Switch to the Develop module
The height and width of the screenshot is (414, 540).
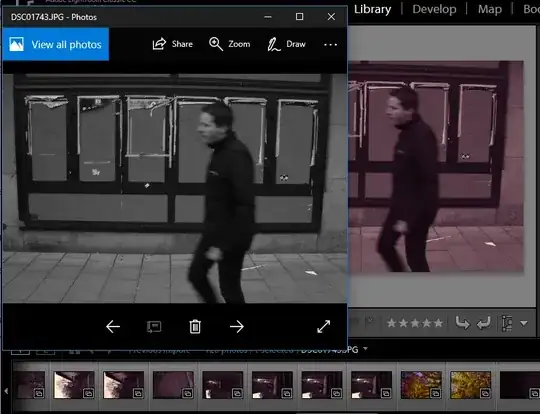click(434, 9)
